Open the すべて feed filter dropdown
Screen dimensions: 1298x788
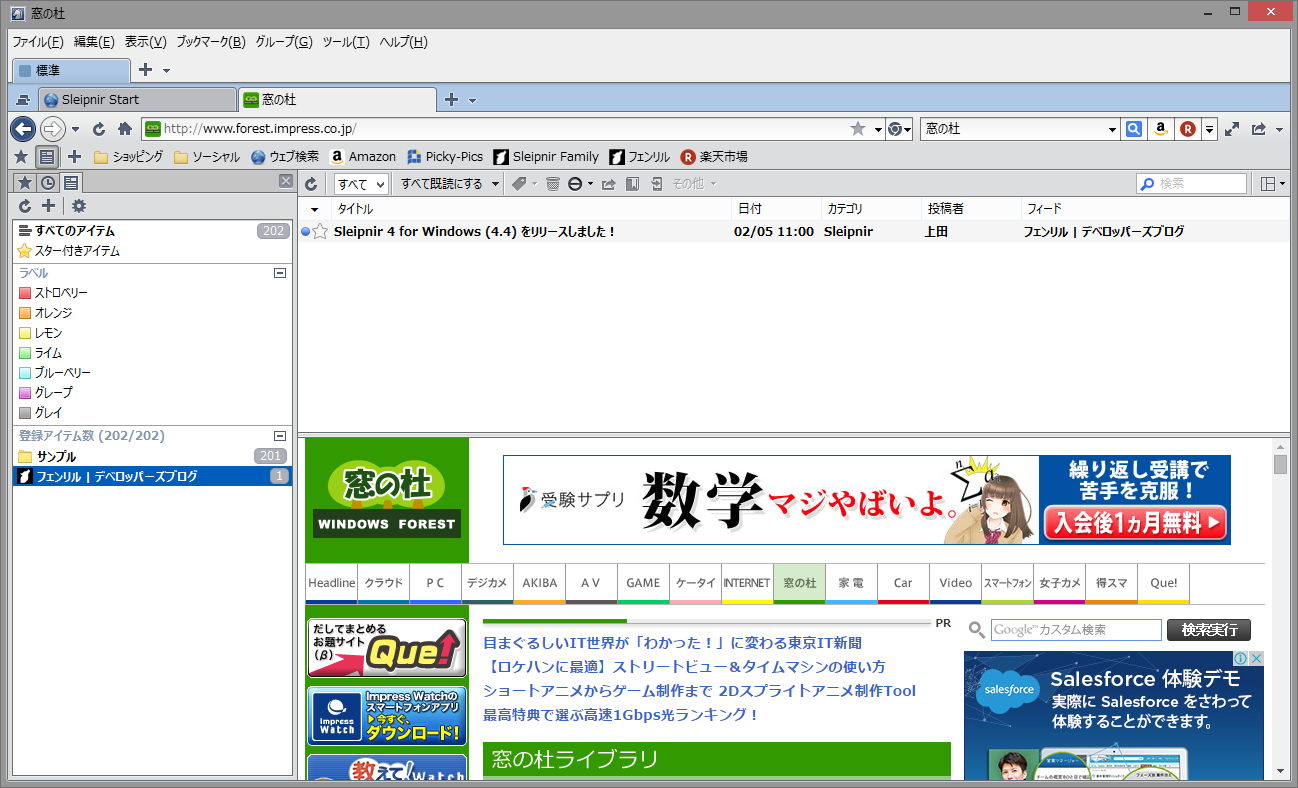pos(363,183)
